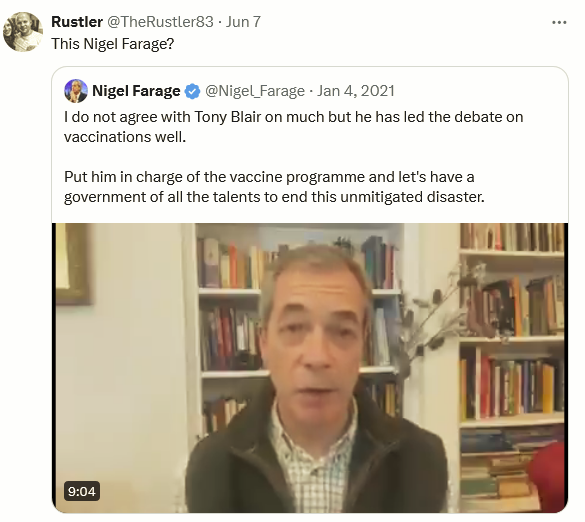Click the framed picture in the video's corner
The image size is (585, 522).
click(x=73, y=263)
